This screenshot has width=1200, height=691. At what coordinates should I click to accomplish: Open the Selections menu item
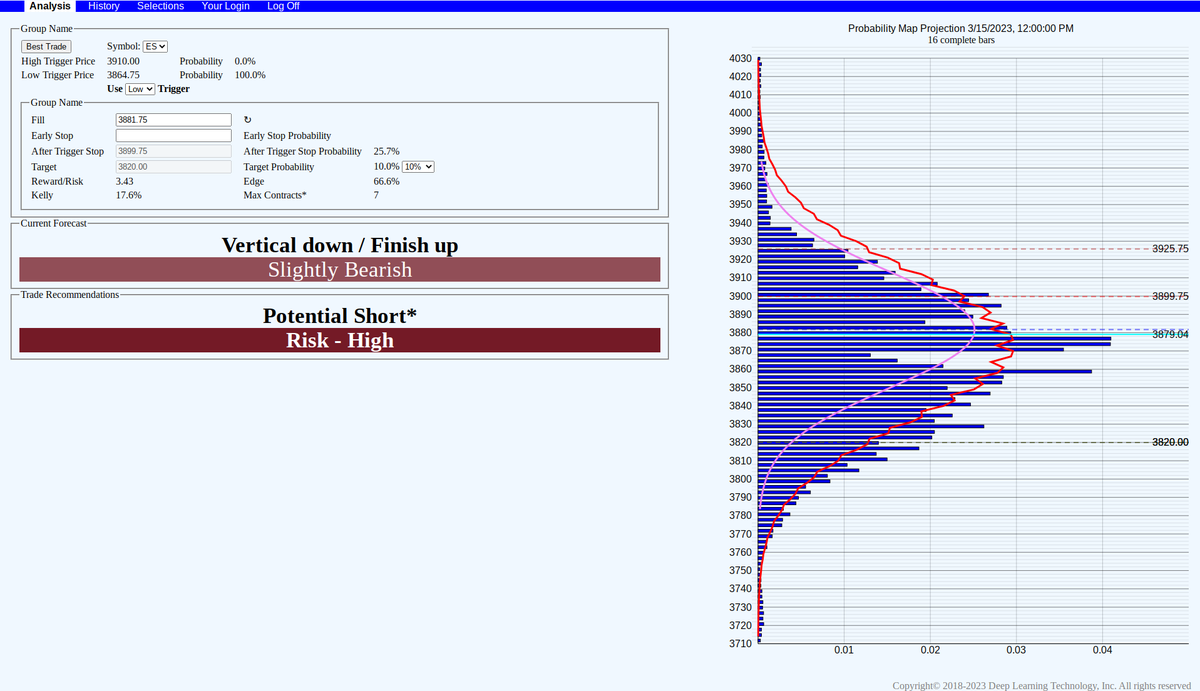[161, 6]
